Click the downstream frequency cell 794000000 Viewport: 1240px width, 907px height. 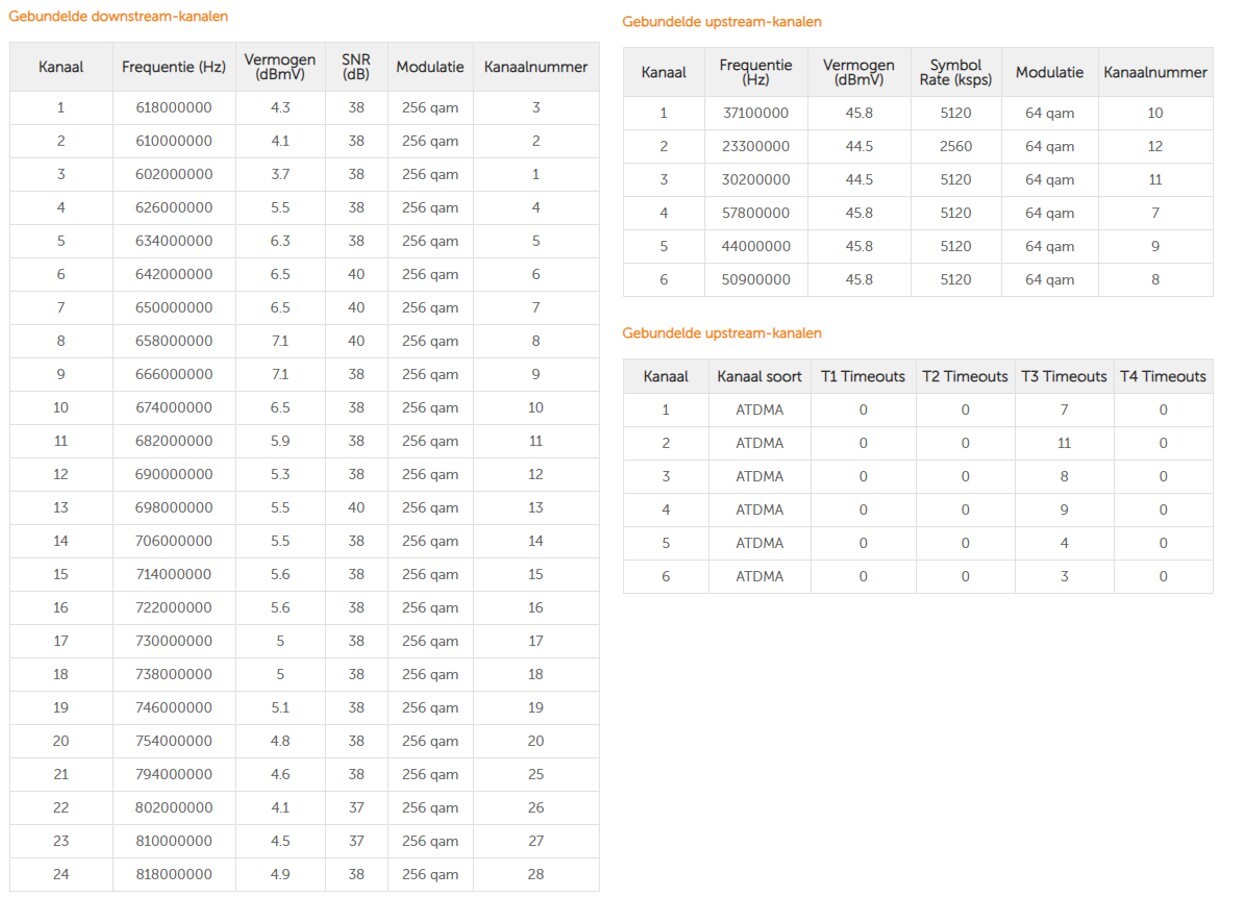174,774
